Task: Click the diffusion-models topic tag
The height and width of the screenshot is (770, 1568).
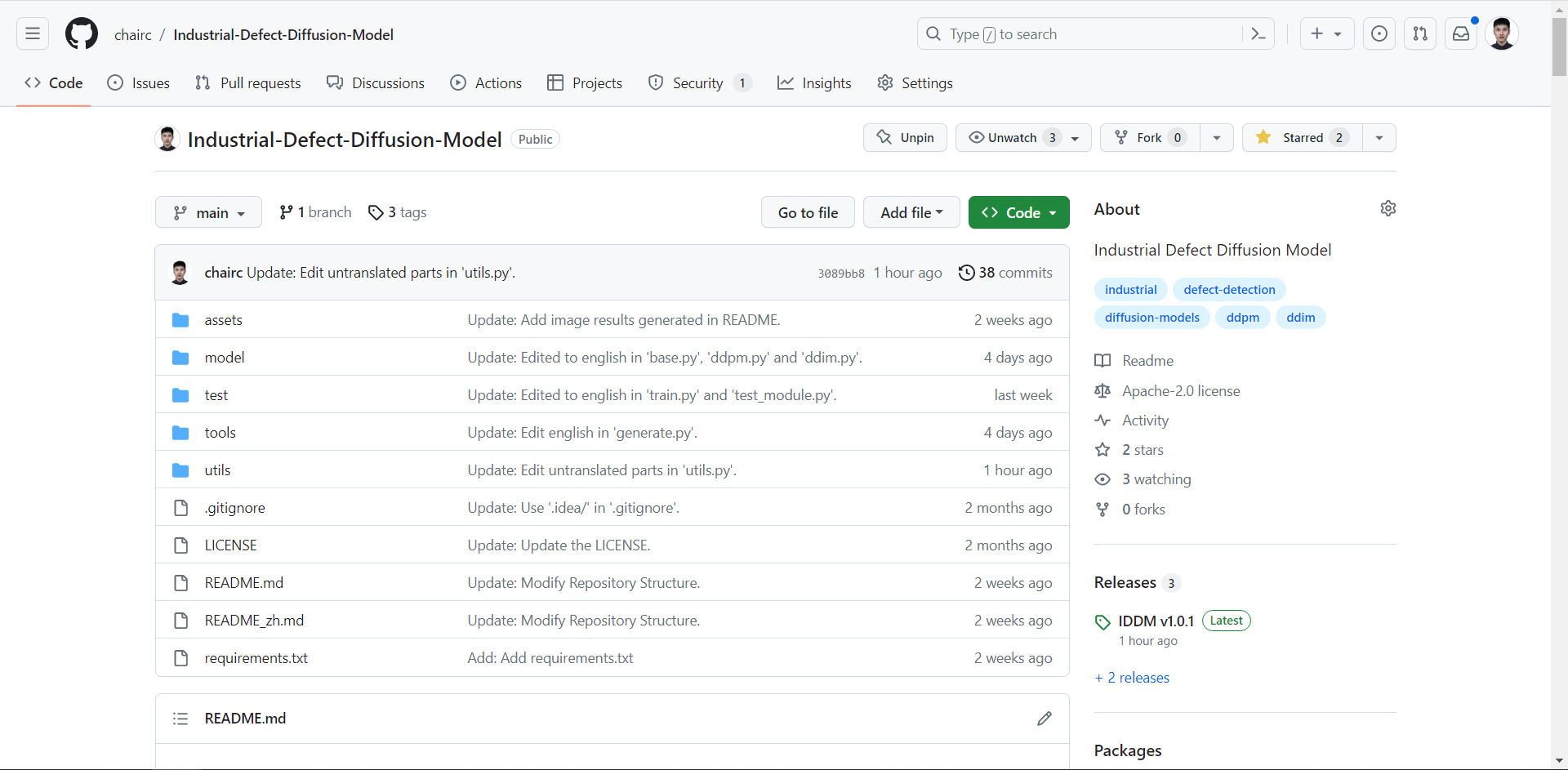Action: click(x=1151, y=318)
